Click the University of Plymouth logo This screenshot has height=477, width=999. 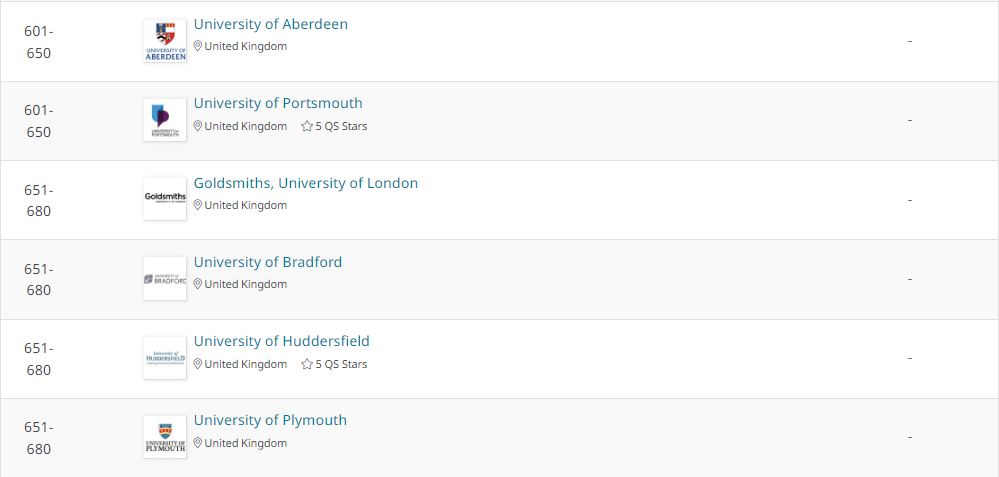point(165,436)
